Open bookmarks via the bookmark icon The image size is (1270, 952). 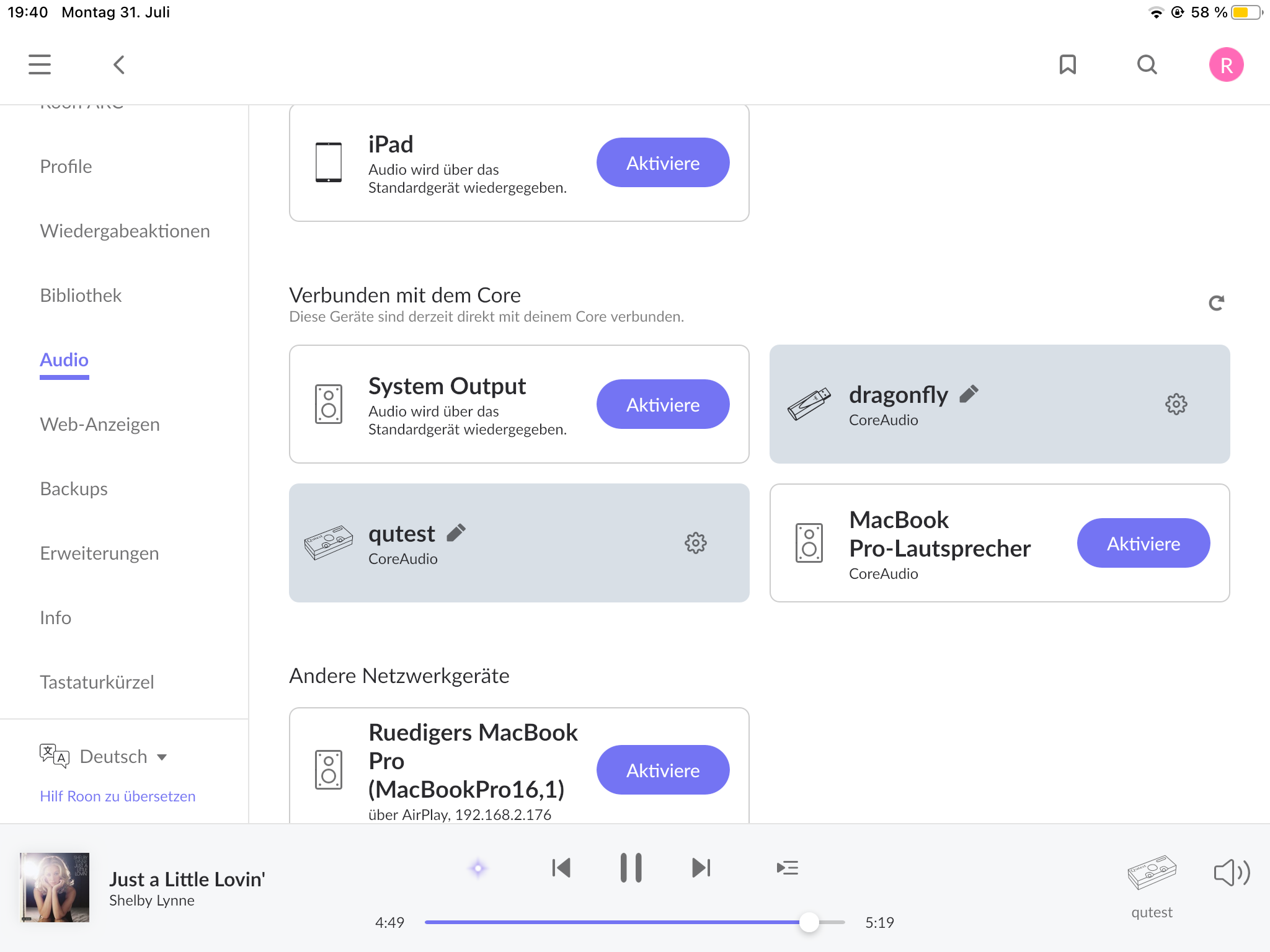tap(1067, 64)
